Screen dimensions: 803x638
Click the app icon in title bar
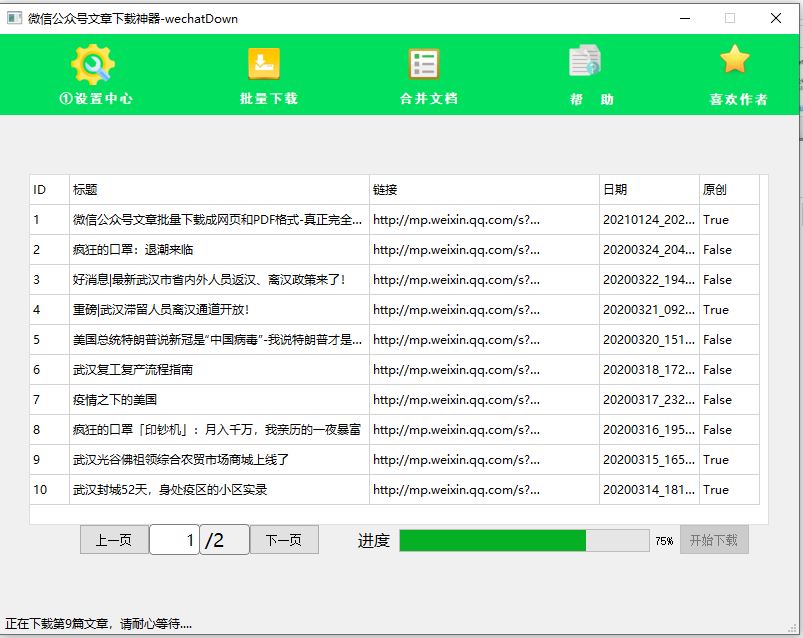coord(14,18)
